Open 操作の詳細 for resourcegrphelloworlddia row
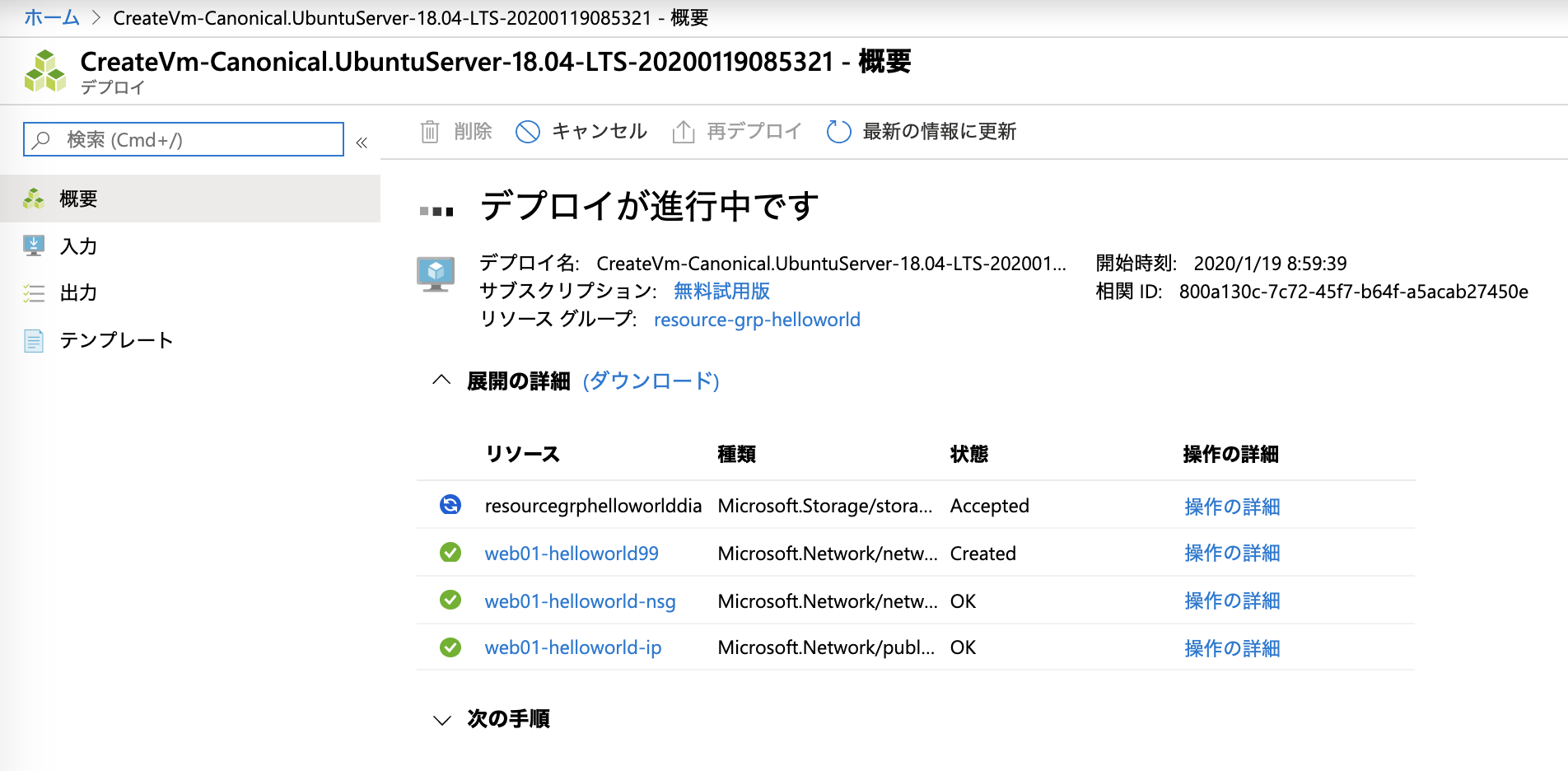The image size is (1568, 771). pos(1232,507)
